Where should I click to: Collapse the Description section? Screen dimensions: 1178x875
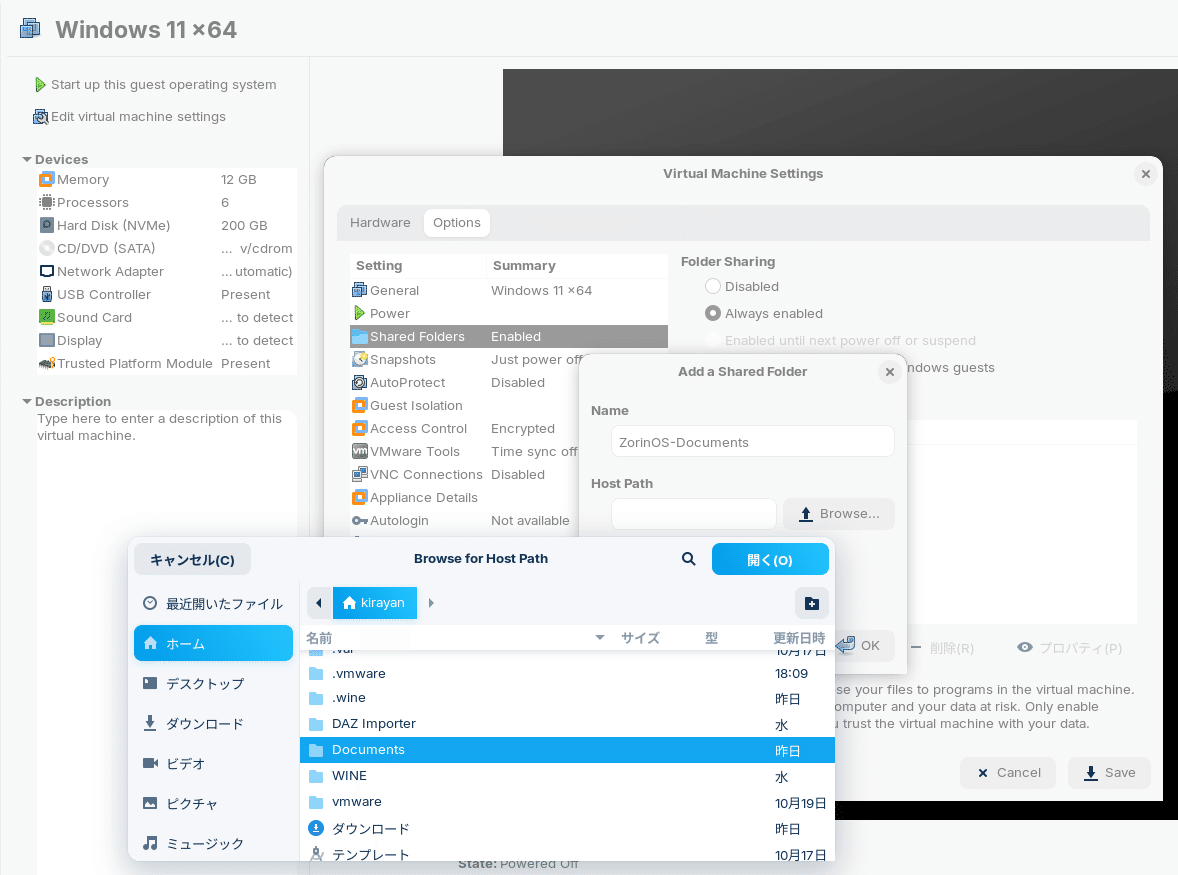pos(25,401)
